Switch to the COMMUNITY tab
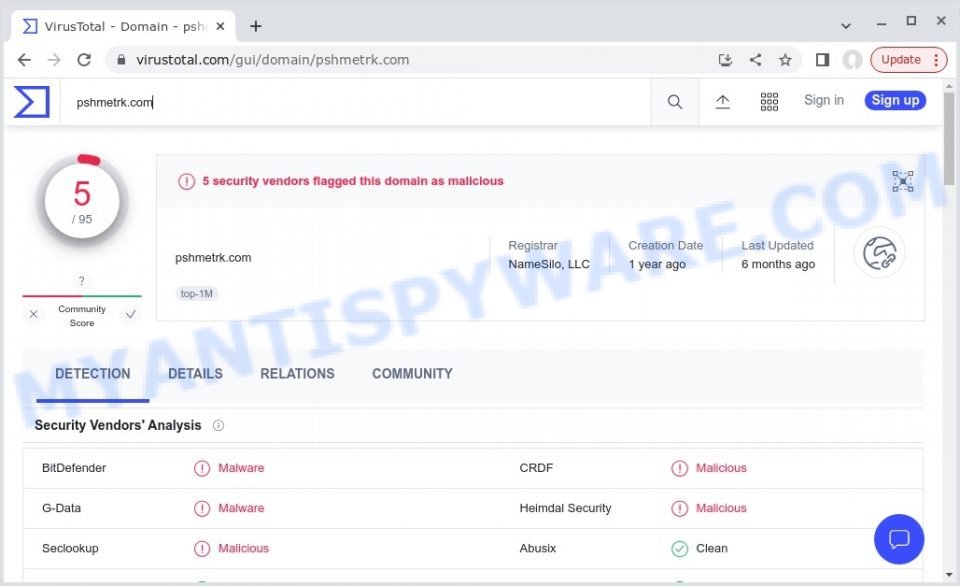 412,374
